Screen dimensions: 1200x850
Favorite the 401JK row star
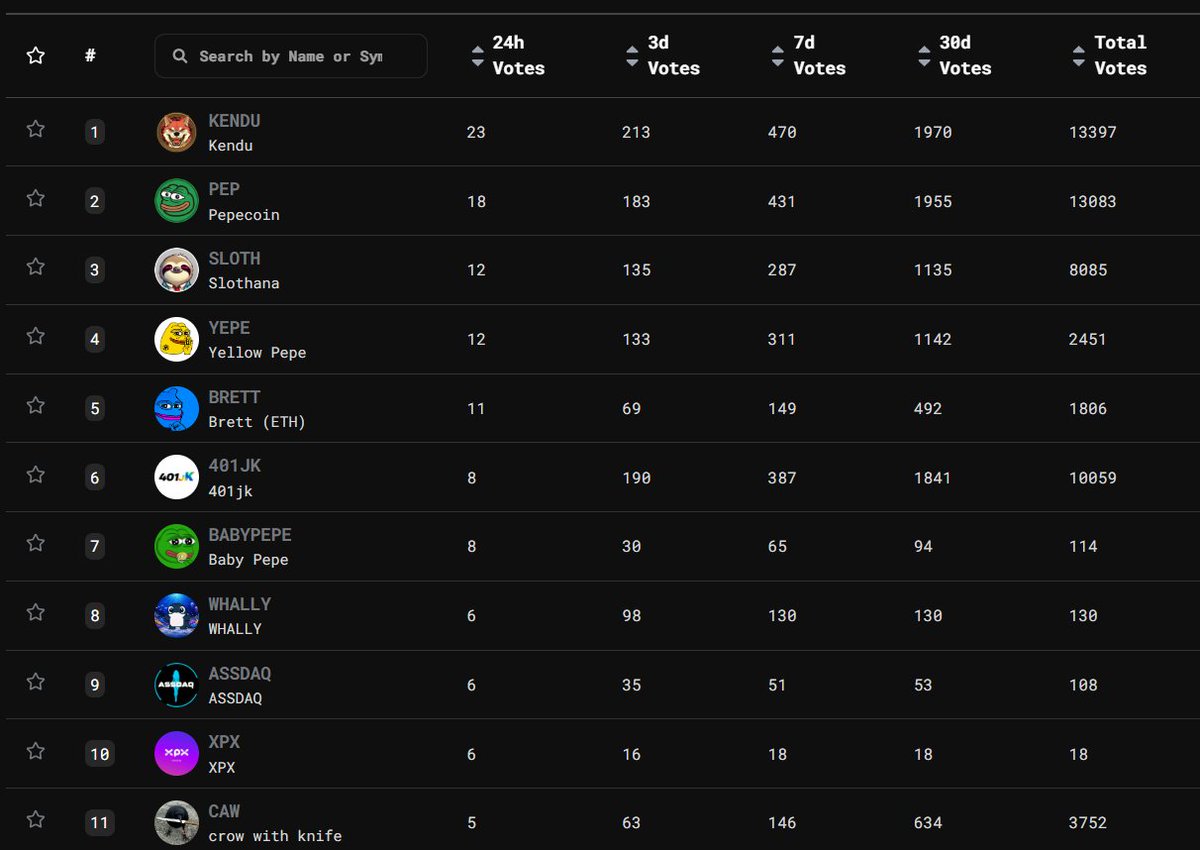pos(36,474)
